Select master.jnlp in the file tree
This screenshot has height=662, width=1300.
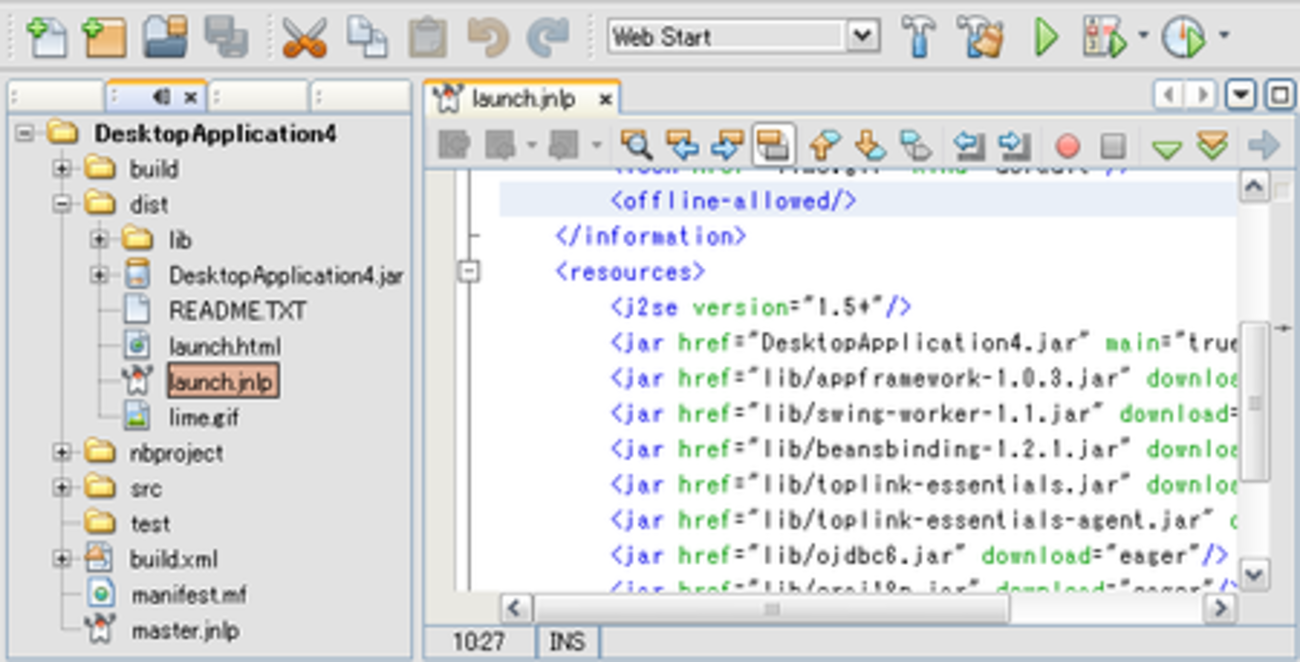pyautogui.click(x=185, y=631)
